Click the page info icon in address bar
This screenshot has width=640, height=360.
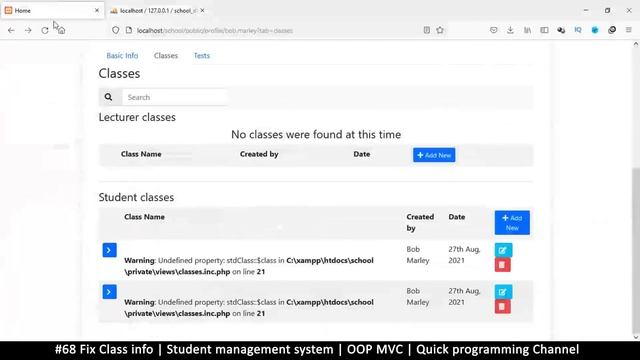coord(129,30)
